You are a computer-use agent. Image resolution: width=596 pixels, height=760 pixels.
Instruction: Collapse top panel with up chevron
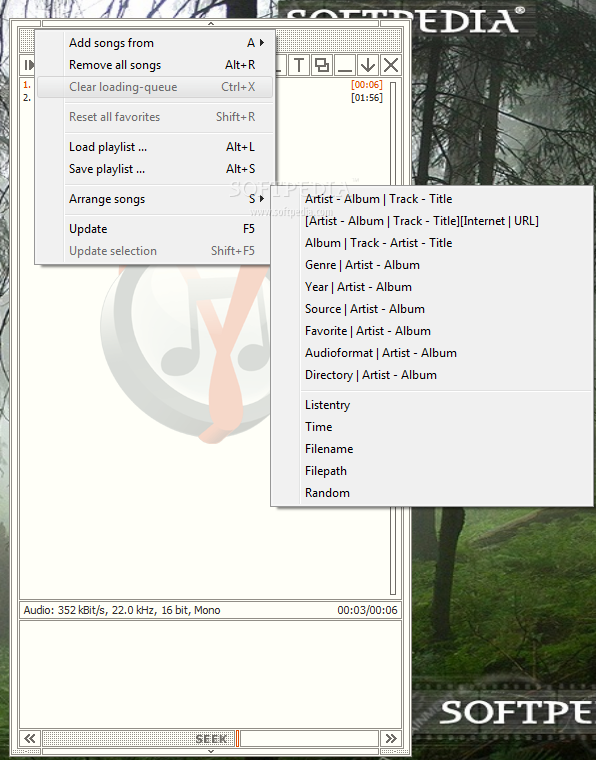click(211, 23)
